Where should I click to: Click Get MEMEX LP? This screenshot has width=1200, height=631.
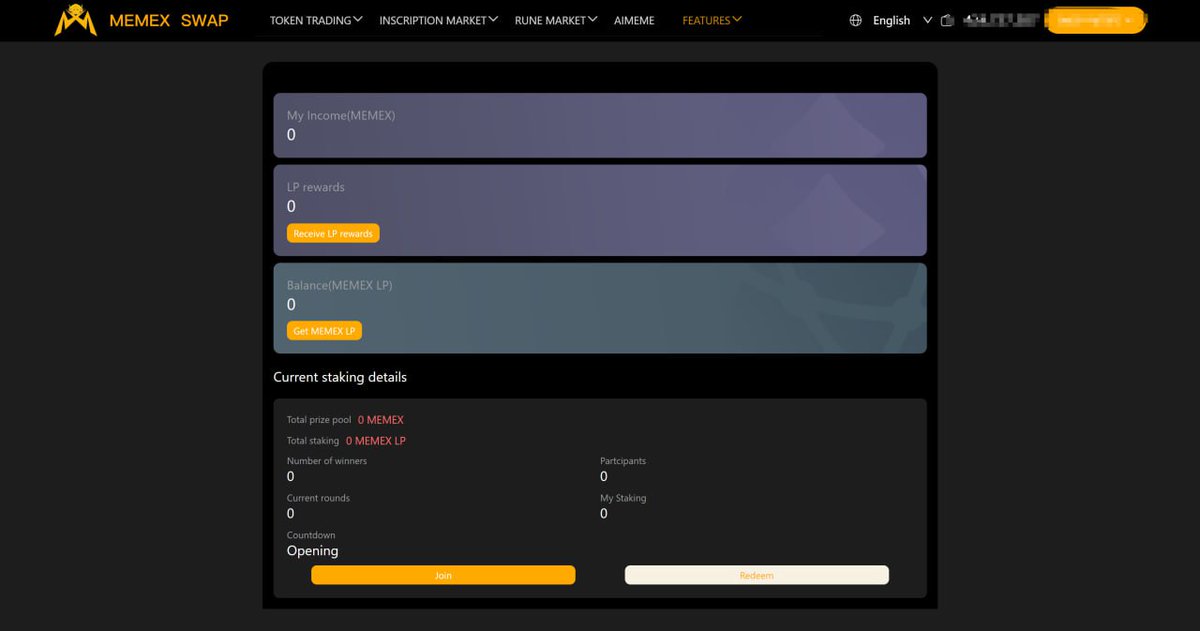tap(324, 330)
